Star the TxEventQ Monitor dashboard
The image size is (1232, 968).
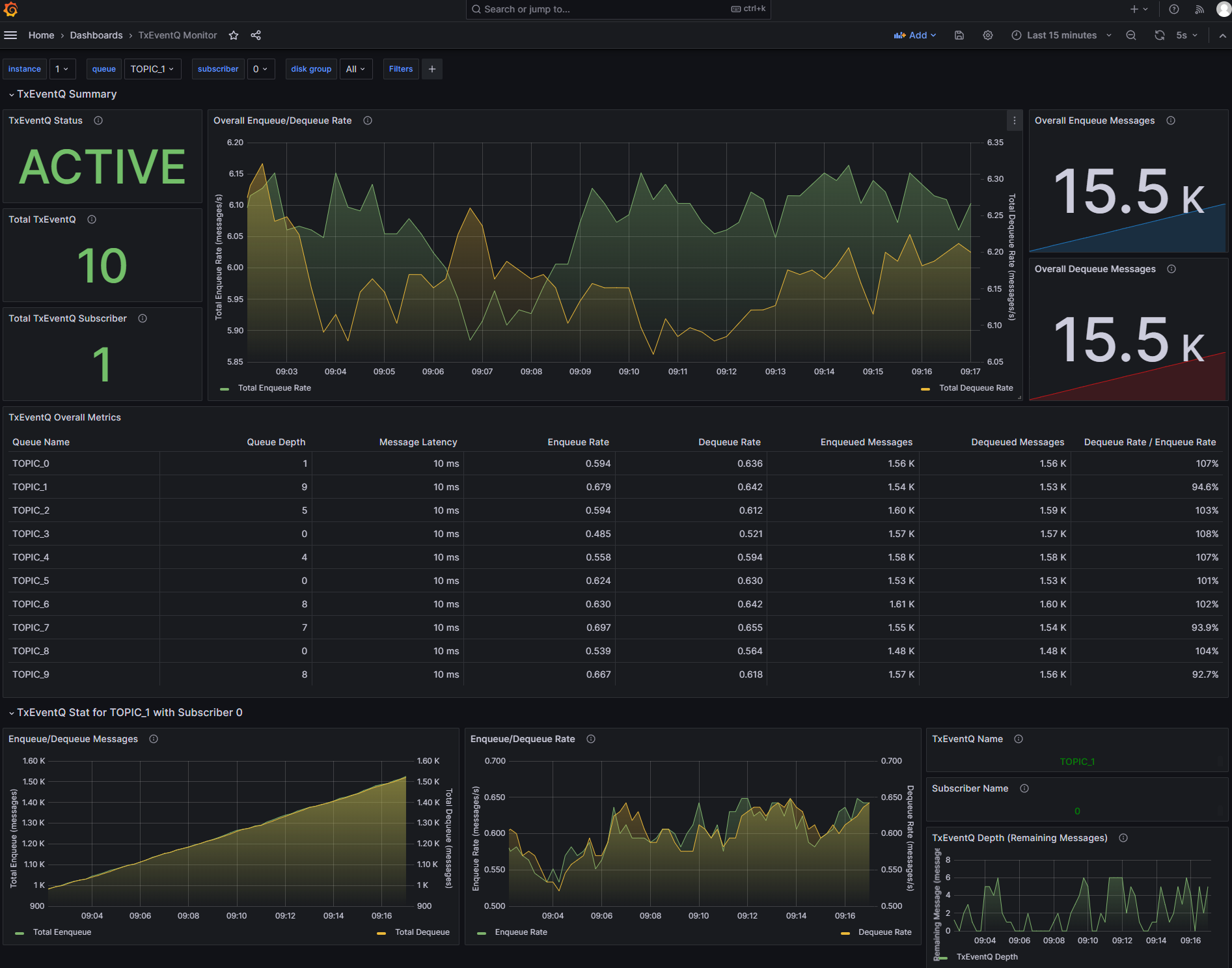pos(234,35)
